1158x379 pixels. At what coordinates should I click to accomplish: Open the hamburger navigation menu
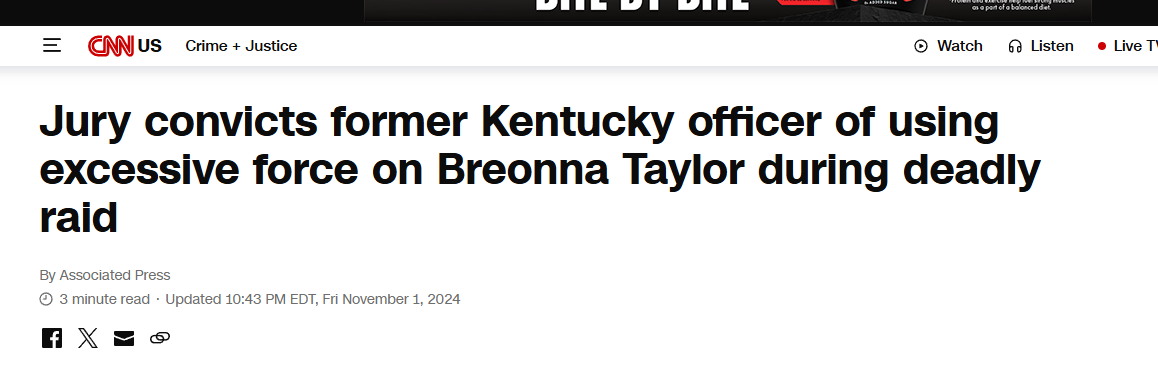52,46
